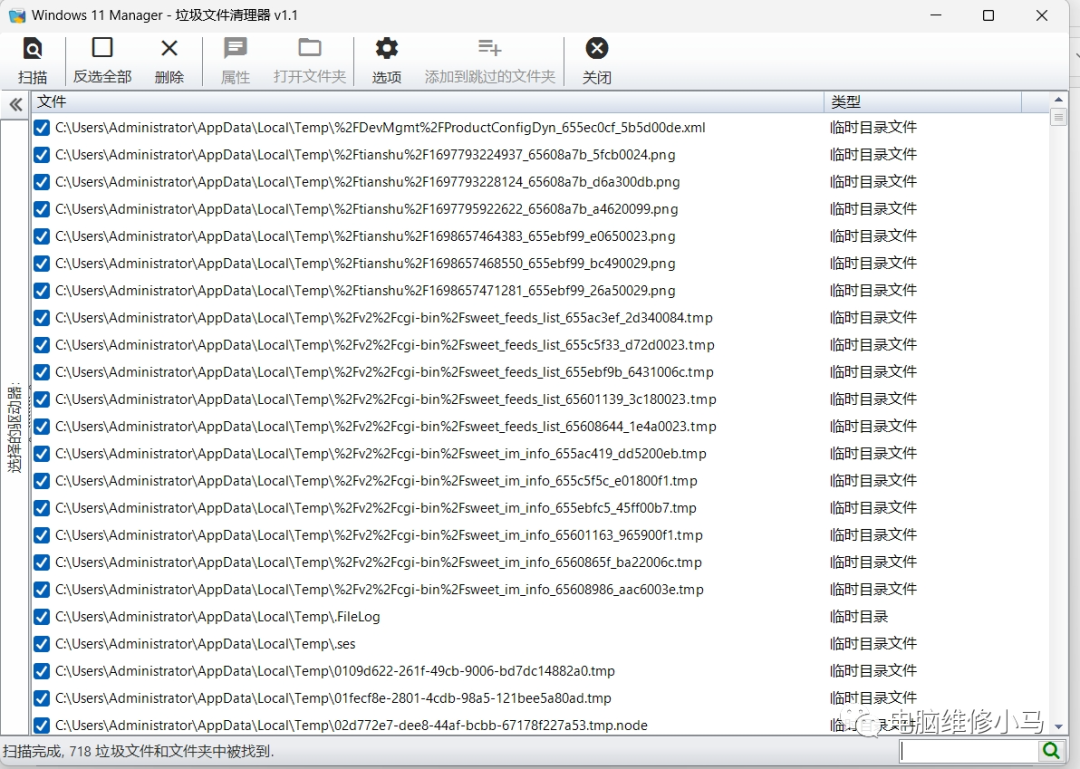Click the vertical scrollbar thumb
The image size is (1080, 769).
point(1059,116)
